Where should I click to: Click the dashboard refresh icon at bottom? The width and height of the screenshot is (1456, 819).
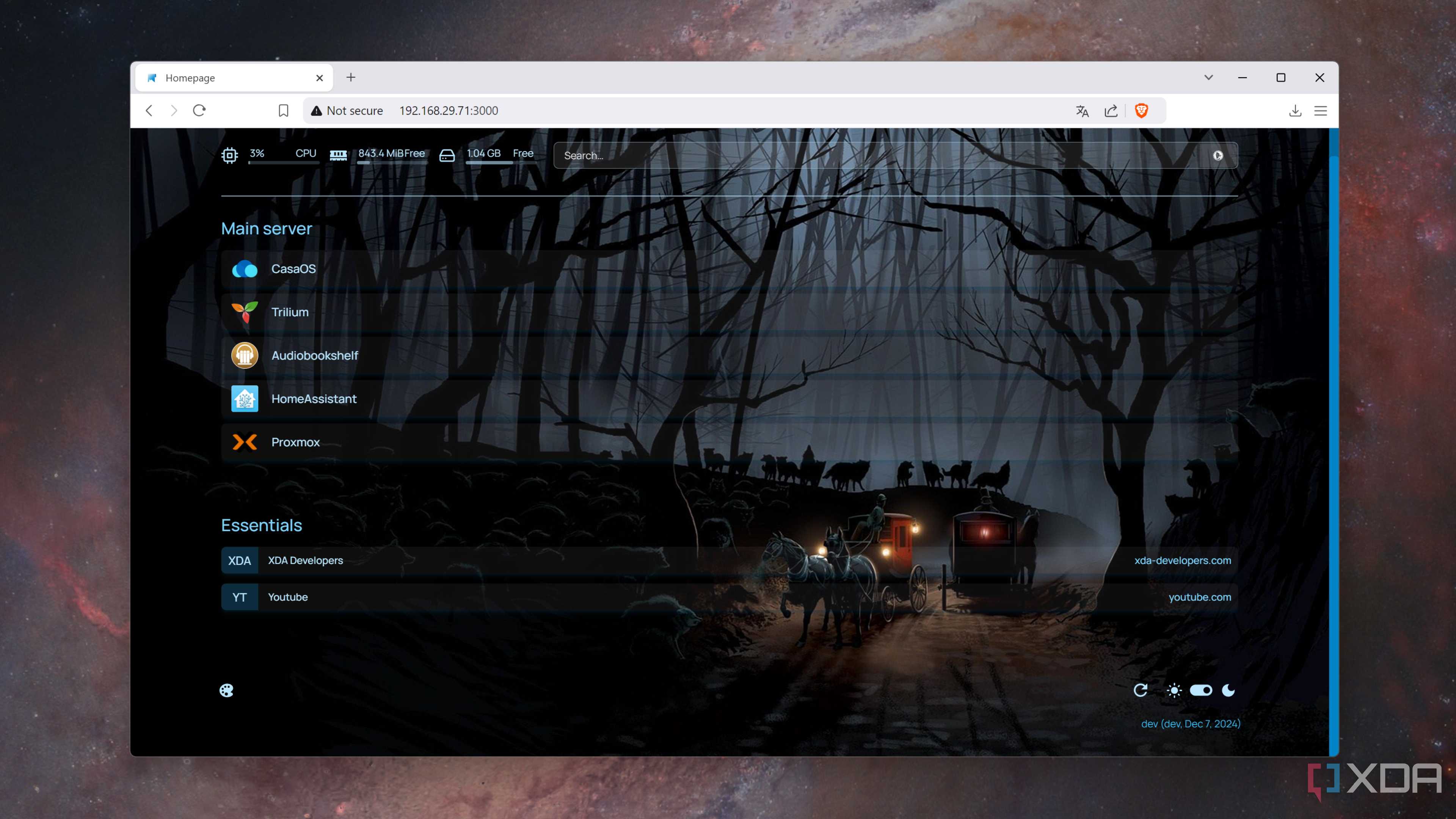pos(1141,690)
